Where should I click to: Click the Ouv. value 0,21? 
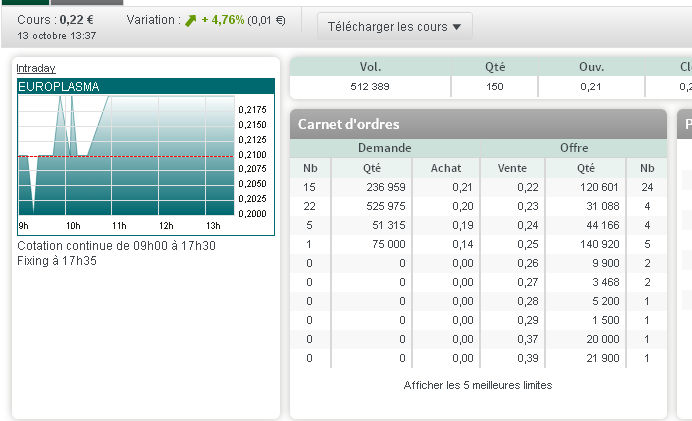click(x=590, y=86)
